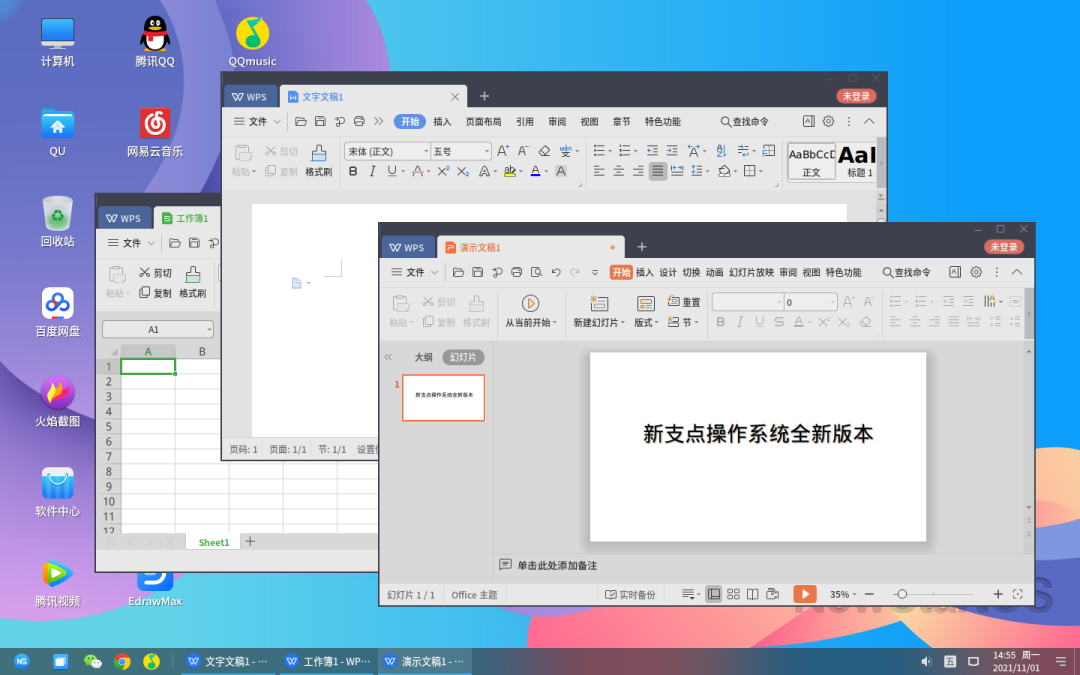Collapse the Presentation ribbon with chevron
Screen dimensions: 1080x675
pyautogui.click(x=1017, y=272)
